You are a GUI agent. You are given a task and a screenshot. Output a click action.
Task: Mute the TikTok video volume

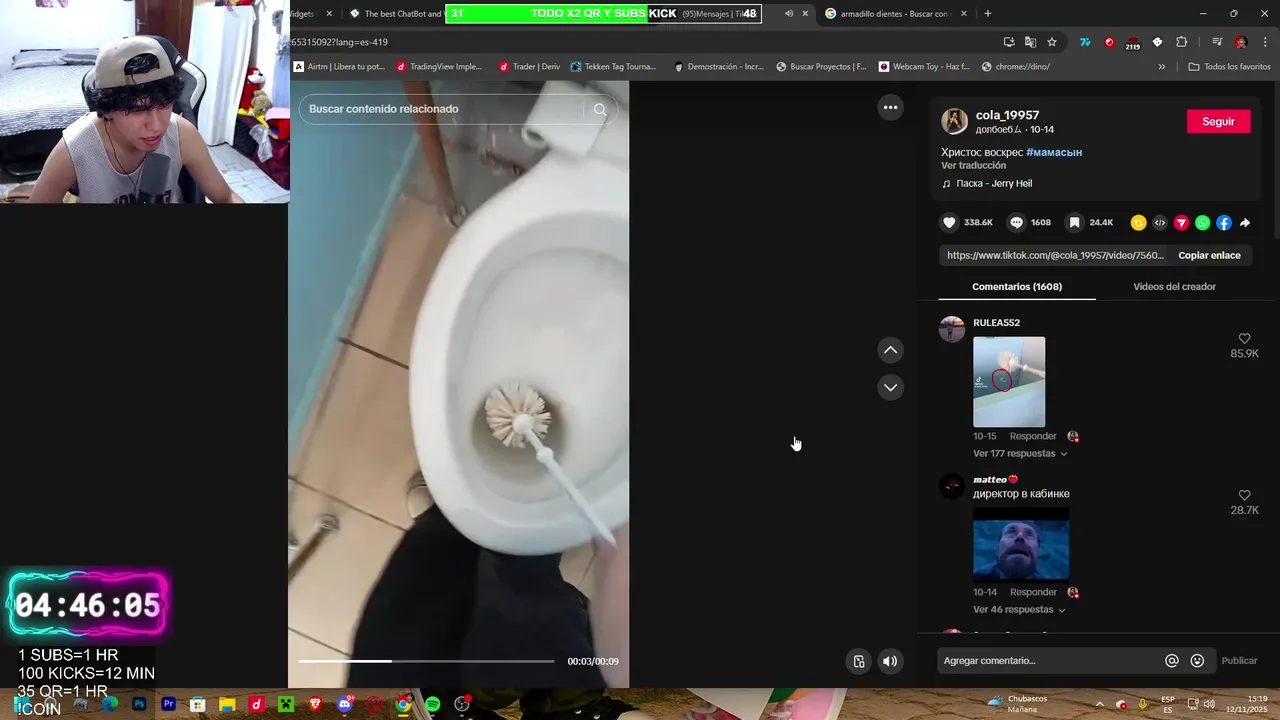[x=890, y=661]
